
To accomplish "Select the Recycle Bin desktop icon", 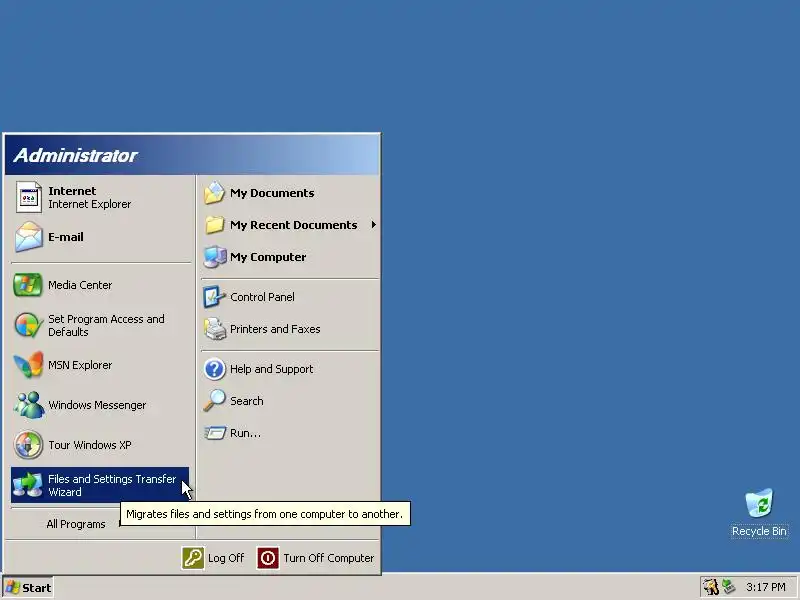I will (x=759, y=504).
